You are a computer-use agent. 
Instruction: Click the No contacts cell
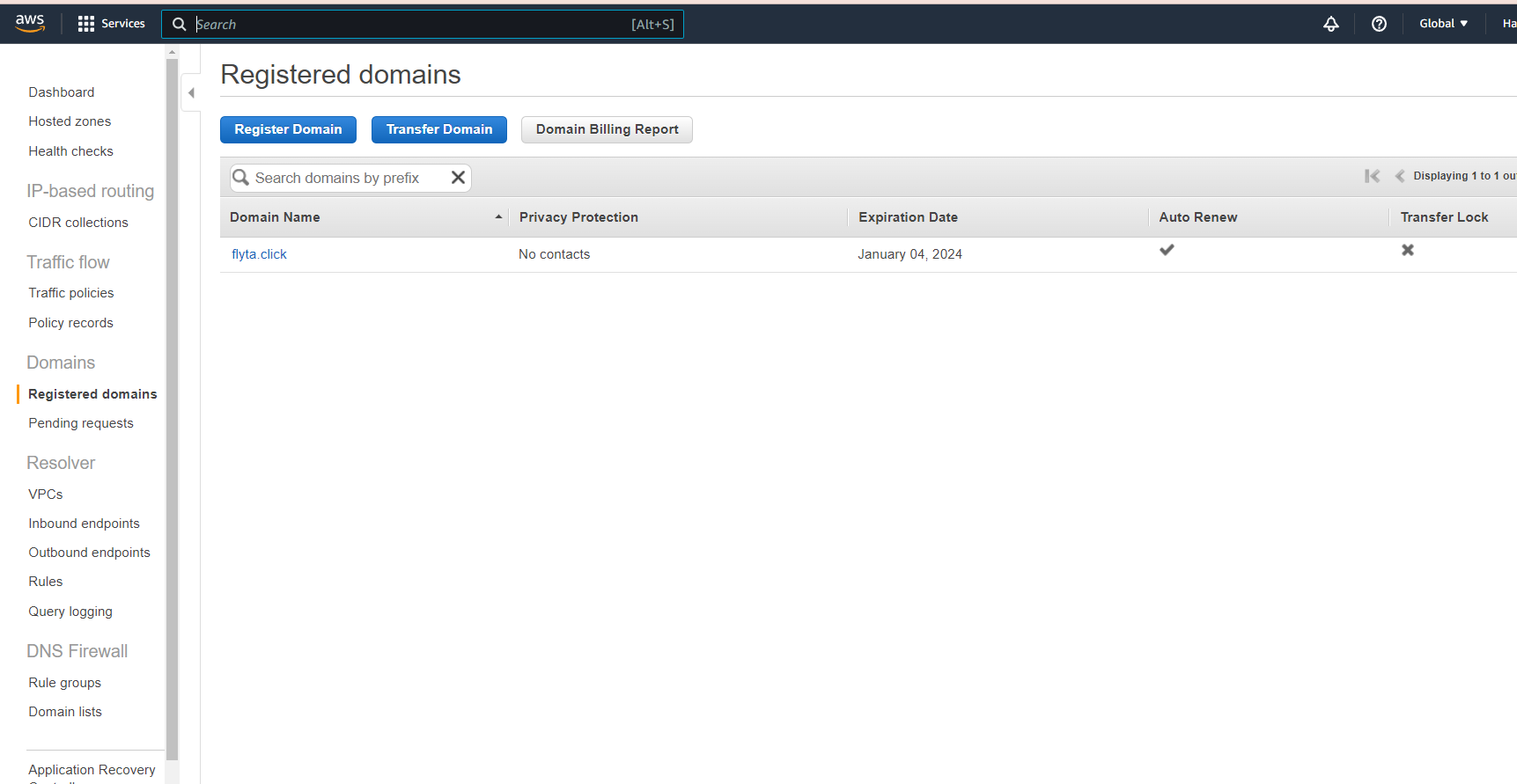coord(554,254)
